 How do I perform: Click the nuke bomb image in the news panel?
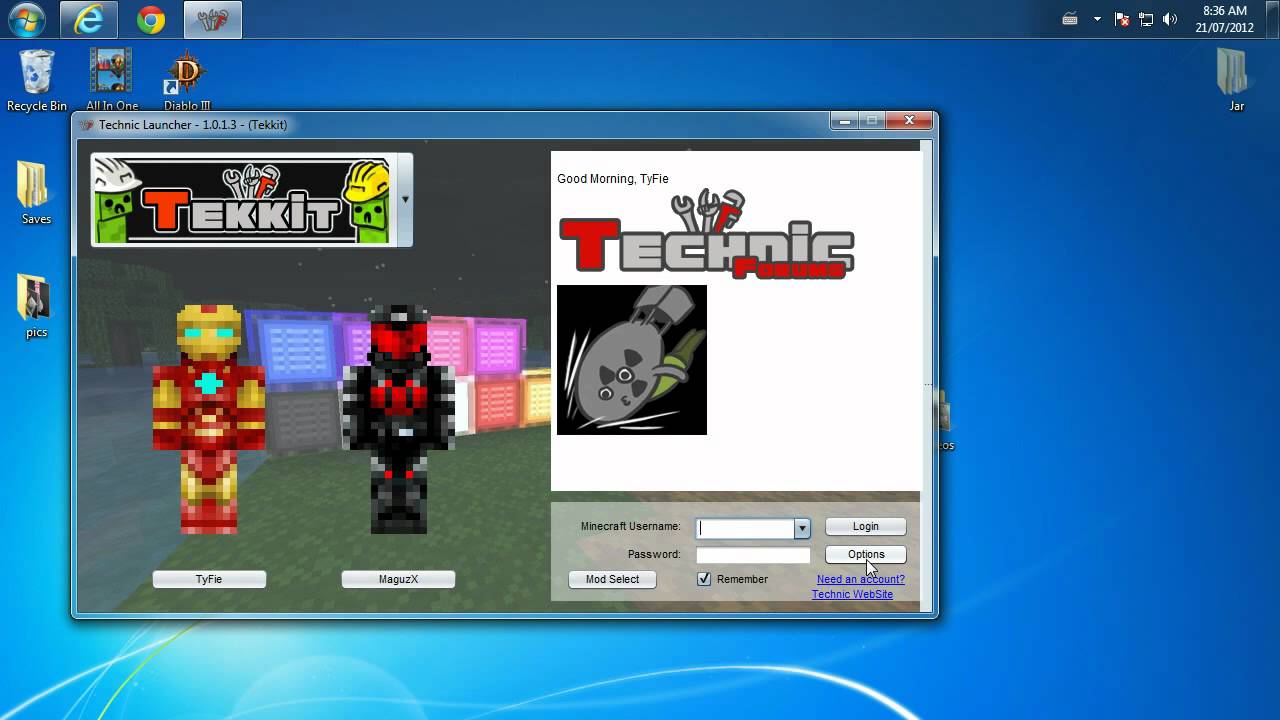pos(632,360)
